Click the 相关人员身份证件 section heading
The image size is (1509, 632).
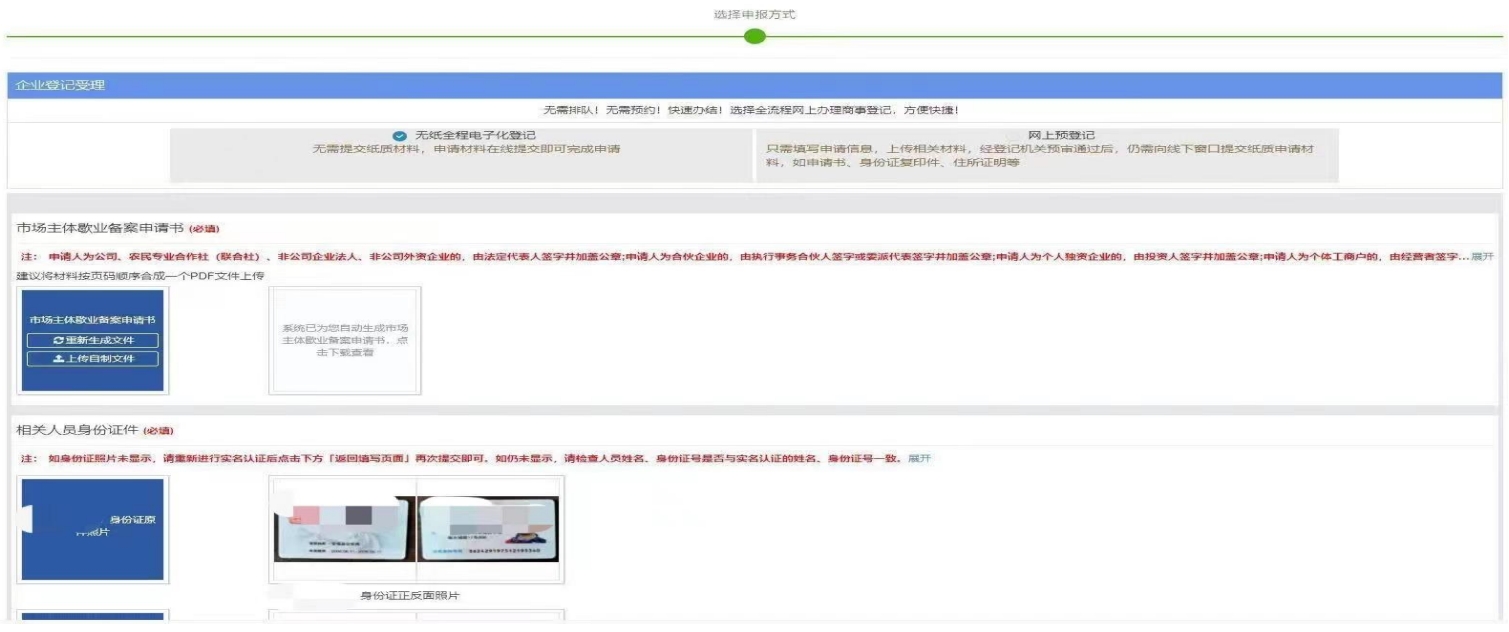tap(78, 430)
